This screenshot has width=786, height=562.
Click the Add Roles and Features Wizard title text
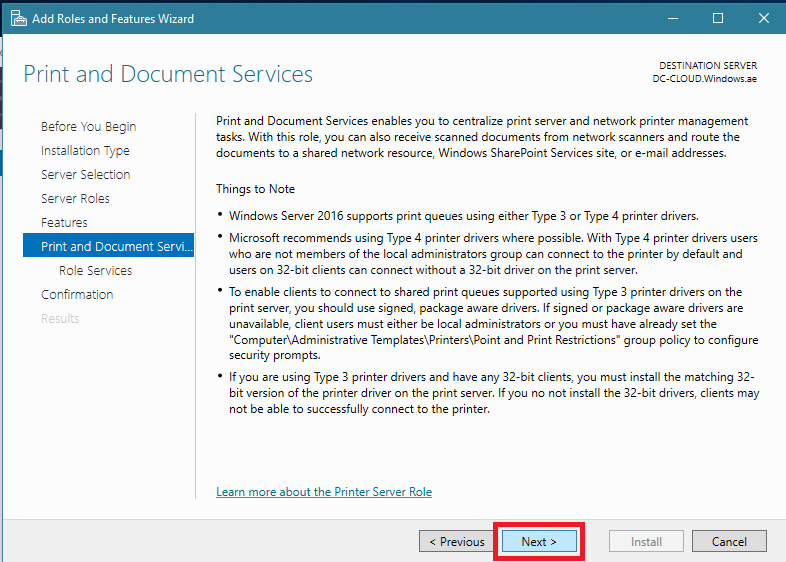[113, 19]
